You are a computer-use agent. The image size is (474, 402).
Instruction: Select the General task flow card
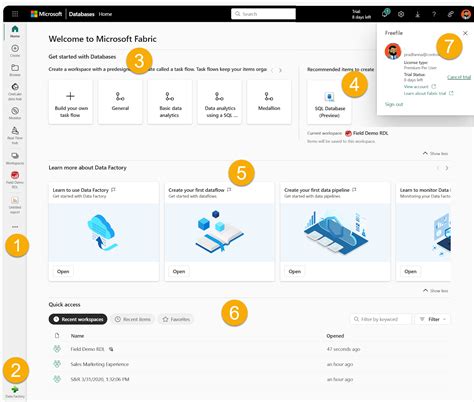(120, 102)
